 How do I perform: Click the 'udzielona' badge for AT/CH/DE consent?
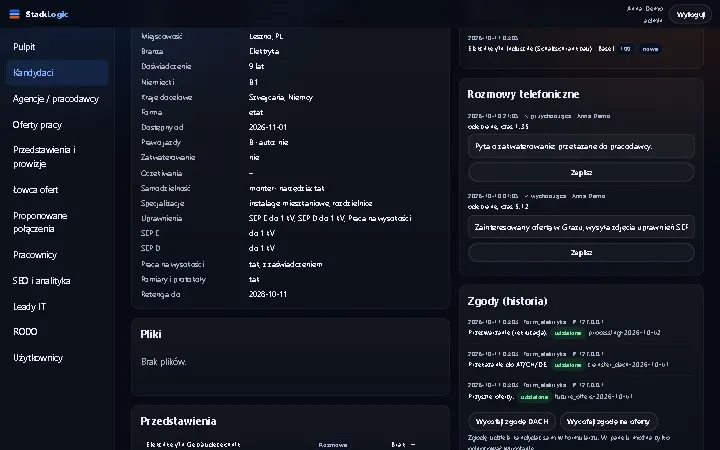tap(568, 365)
